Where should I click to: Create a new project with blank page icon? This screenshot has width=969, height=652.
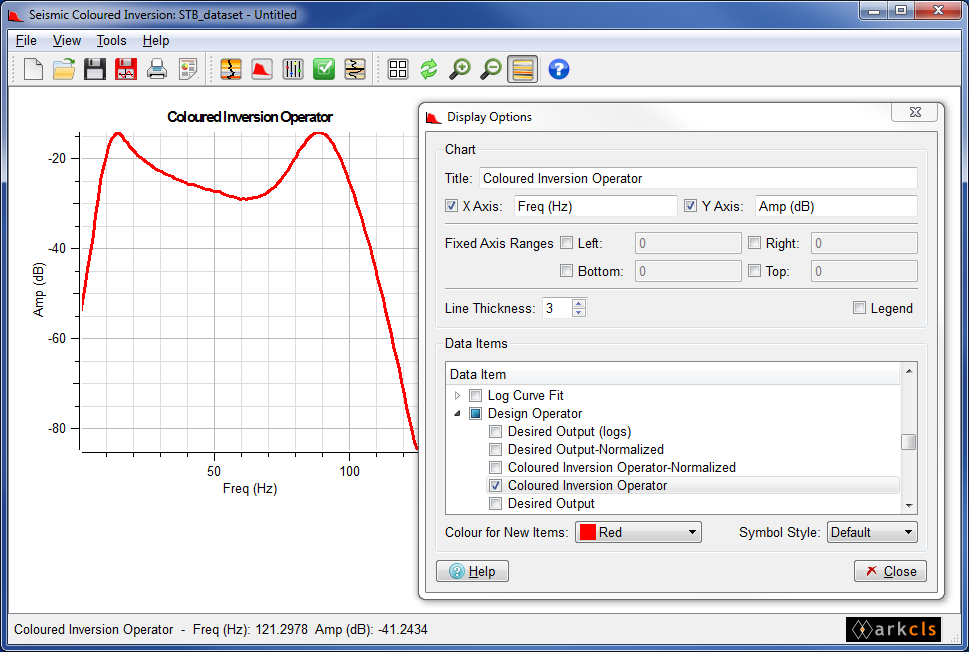pos(33,69)
